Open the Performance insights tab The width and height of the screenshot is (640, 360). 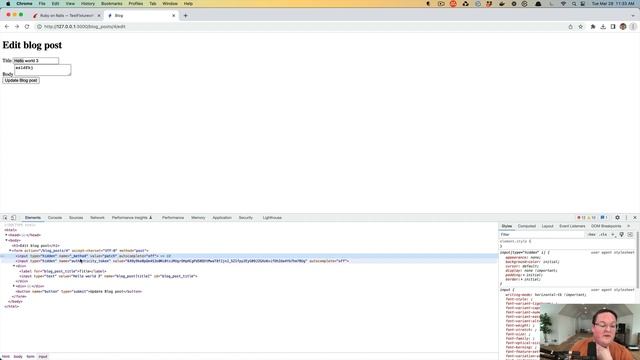pyautogui.click(x=131, y=218)
